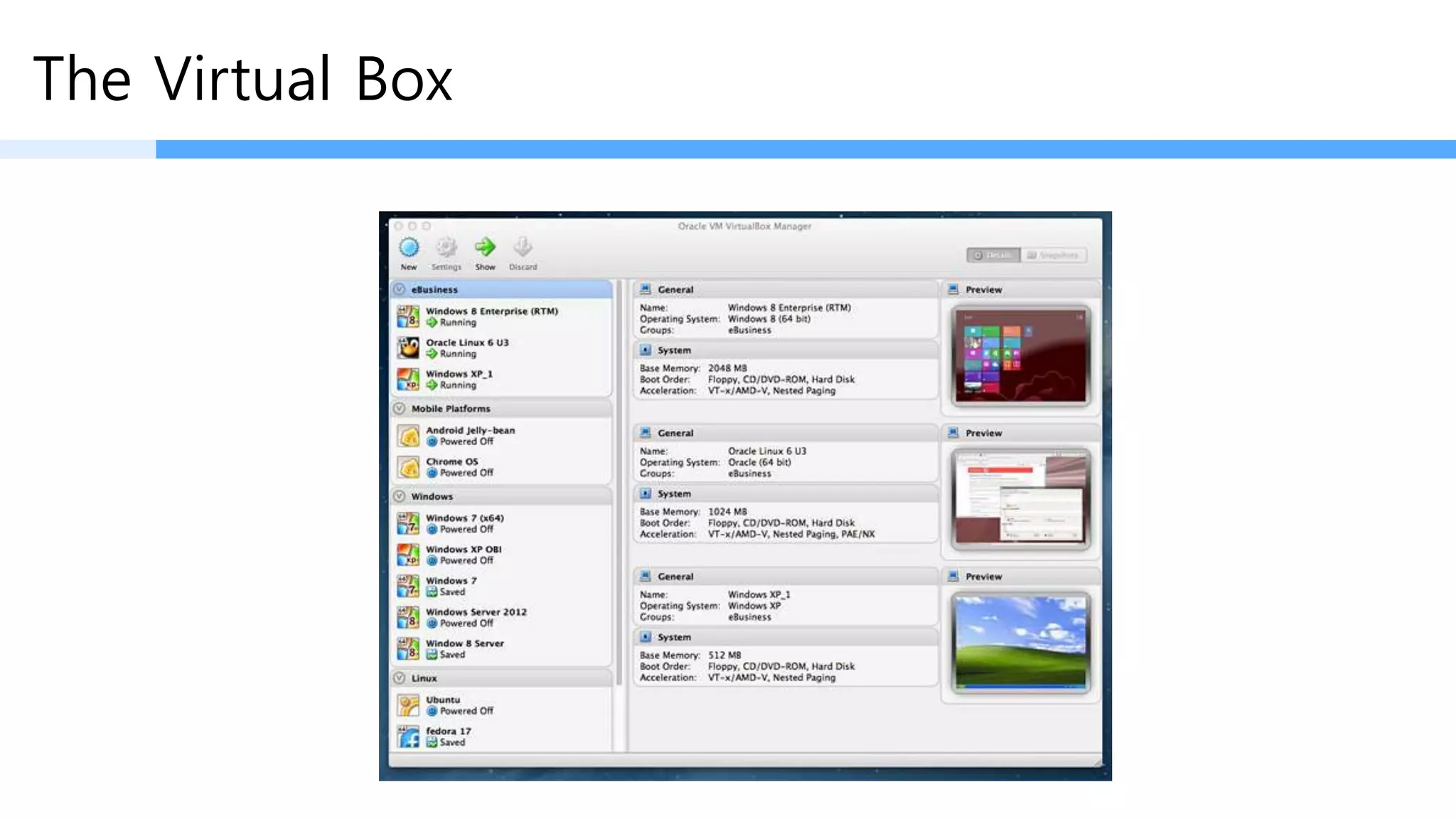The height and width of the screenshot is (819, 1456).
Task: Click the 'VT-x/AMD-V, Nested Paging, PAE/NX' value
Action: (791, 535)
